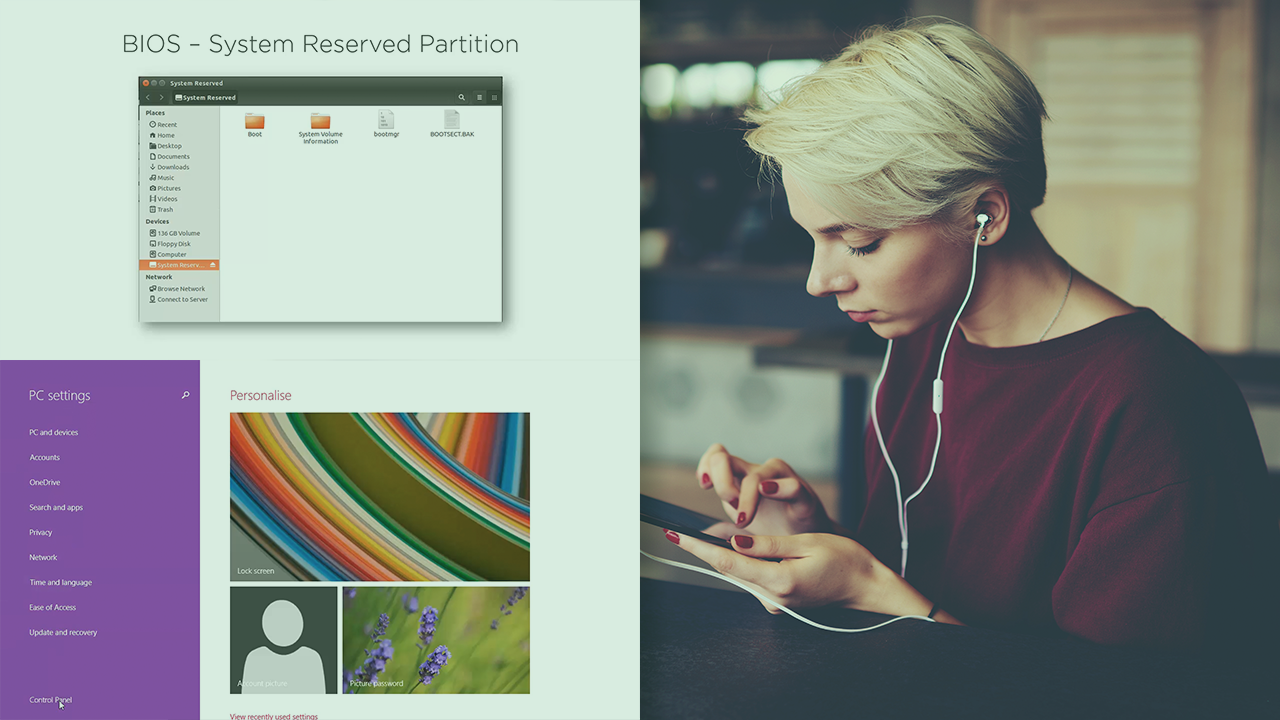The width and height of the screenshot is (1280, 720).
Task: Switch to list view in file manager
Action: coord(479,98)
